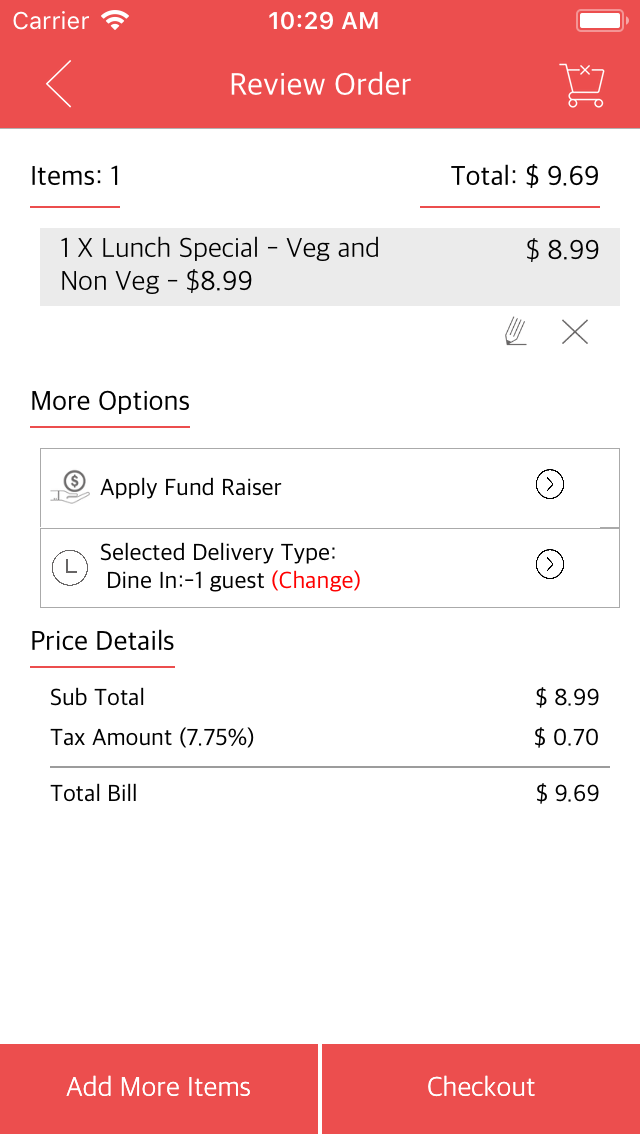
Task: Tap the Tax Amount (7.75%) line
Action: (152, 738)
